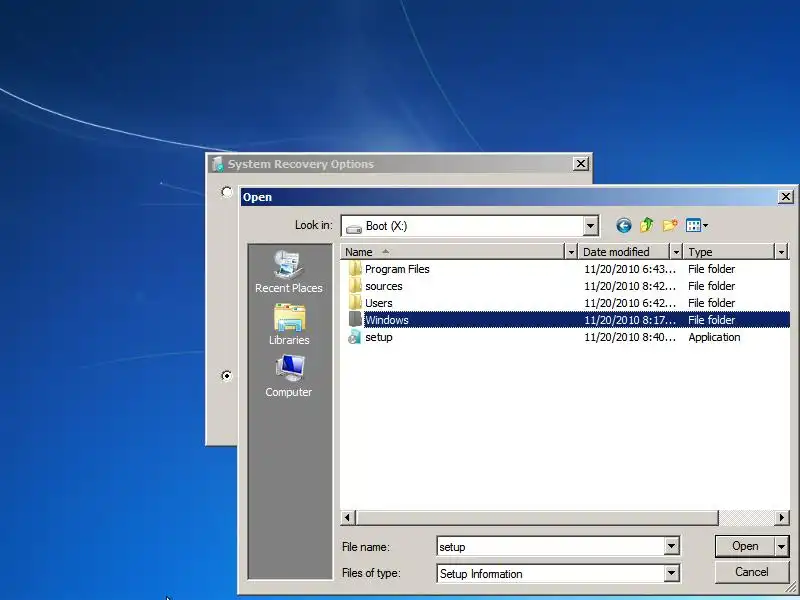Select the 'sources' file name text
800x600 pixels.
tap(384, 286)
